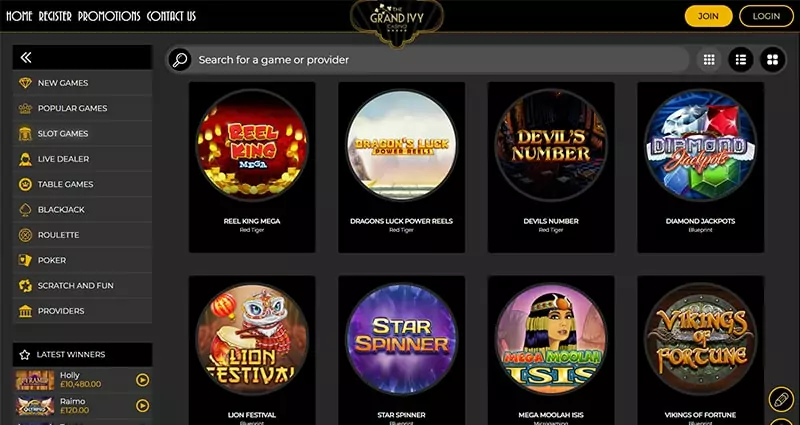Image resolution: width=800 pixels, height=425 pixels.
Task: Switch to small grid view icon
Action: tap(709, 60)
